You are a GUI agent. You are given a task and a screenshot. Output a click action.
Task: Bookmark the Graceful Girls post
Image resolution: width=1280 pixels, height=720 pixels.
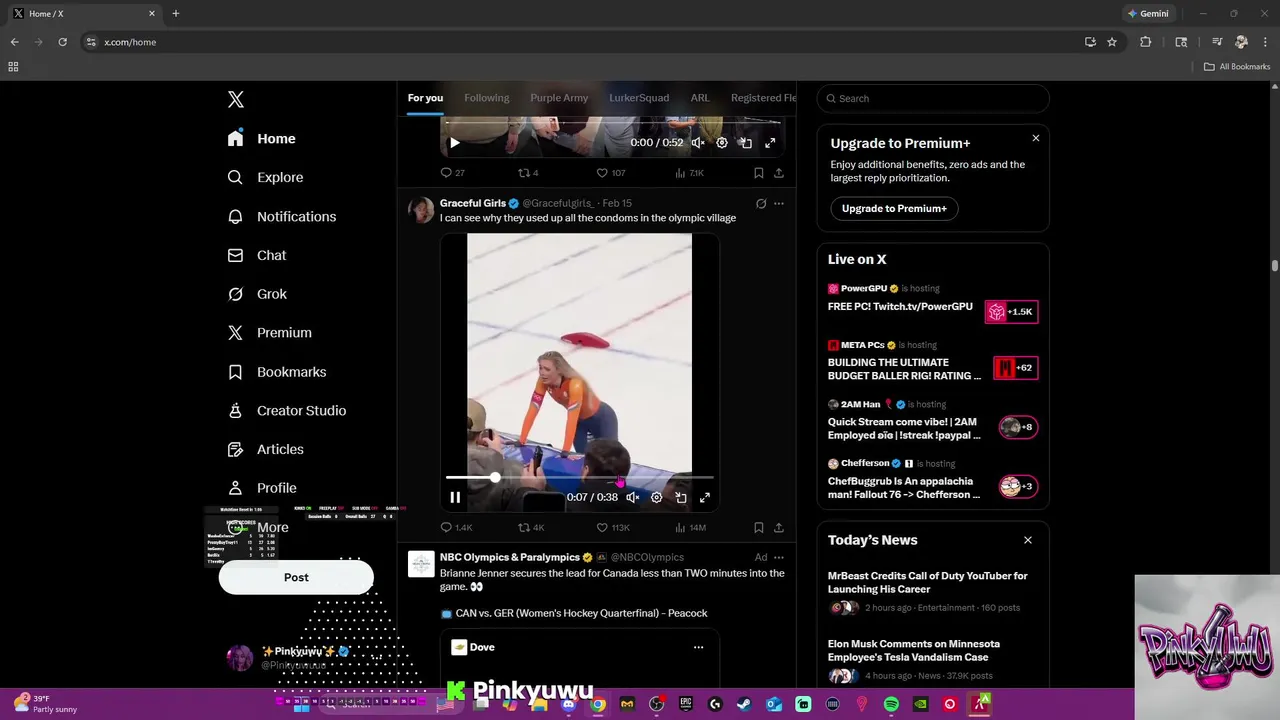click(759, 527)
